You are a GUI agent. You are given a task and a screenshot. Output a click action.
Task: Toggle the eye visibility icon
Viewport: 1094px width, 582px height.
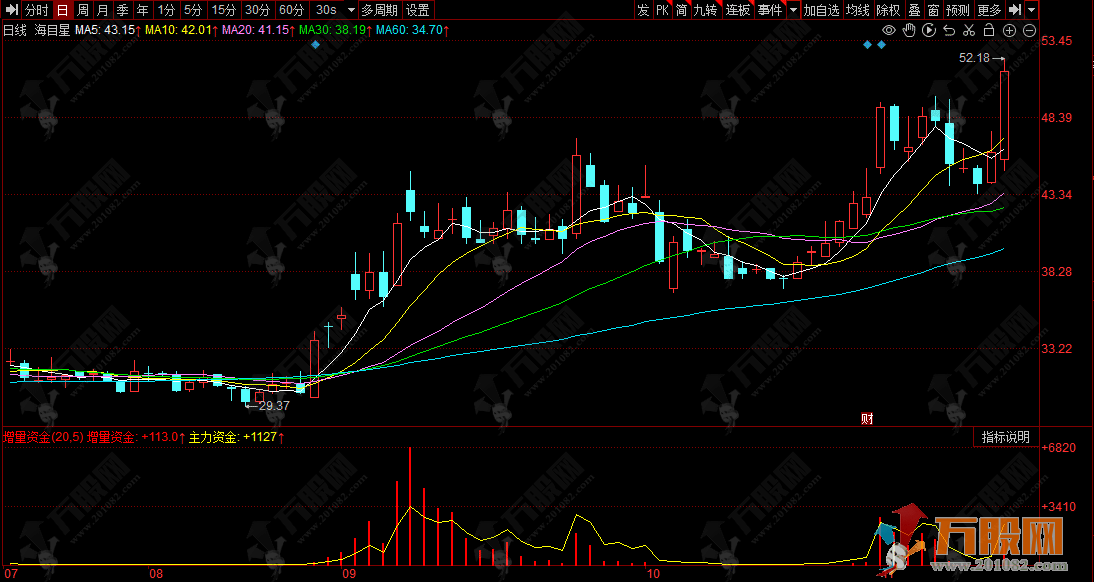point(888,30)
